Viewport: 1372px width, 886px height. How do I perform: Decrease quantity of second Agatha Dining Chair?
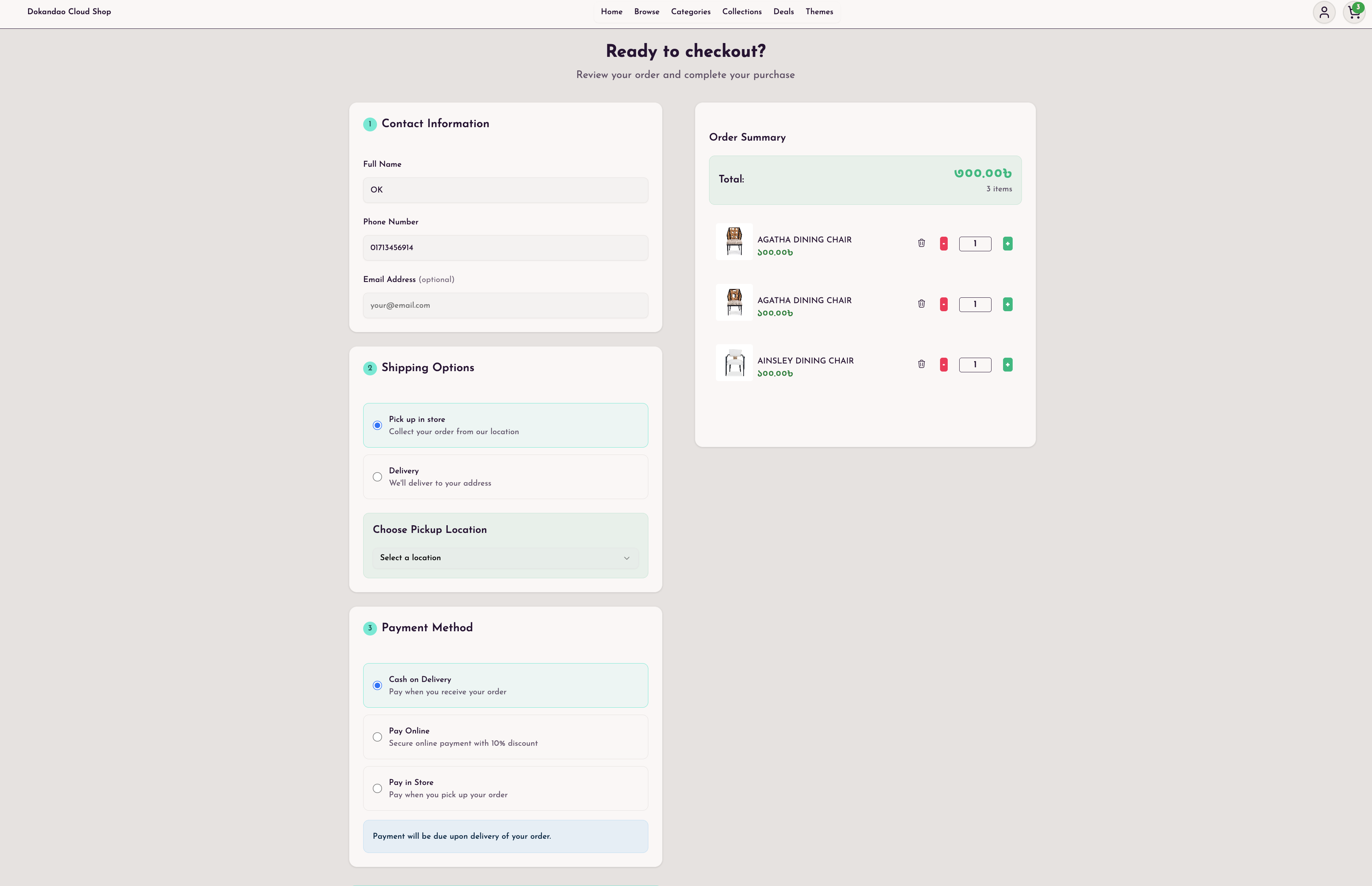[944, 304]
